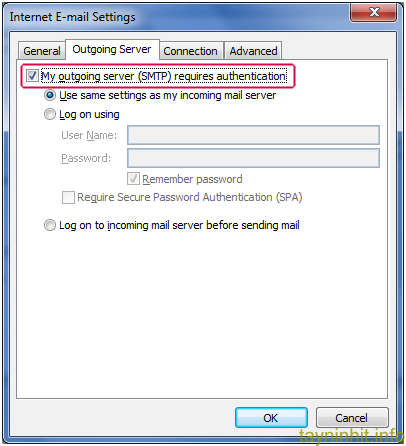Click the empty area of the tab panel
This screenshot has height=446, width=406.
[202, 313]
